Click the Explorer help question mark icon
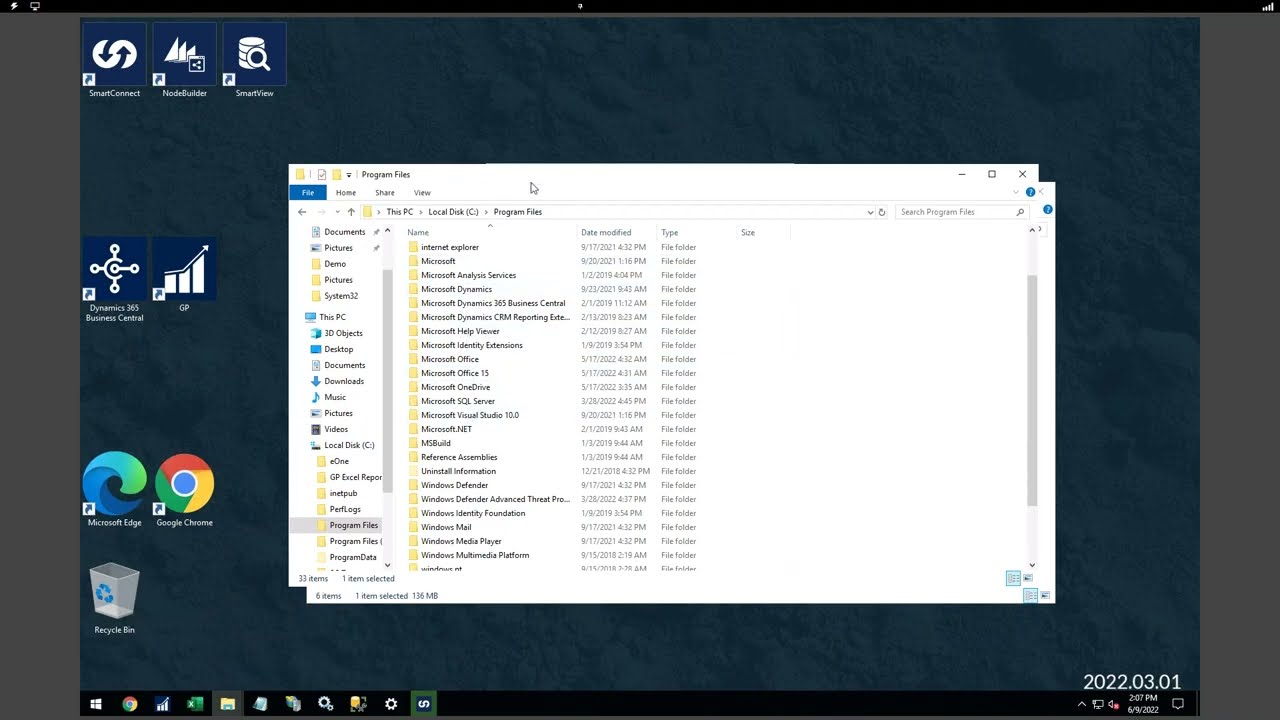The width and height of the screenshot is (1280, 720). 1030,192
